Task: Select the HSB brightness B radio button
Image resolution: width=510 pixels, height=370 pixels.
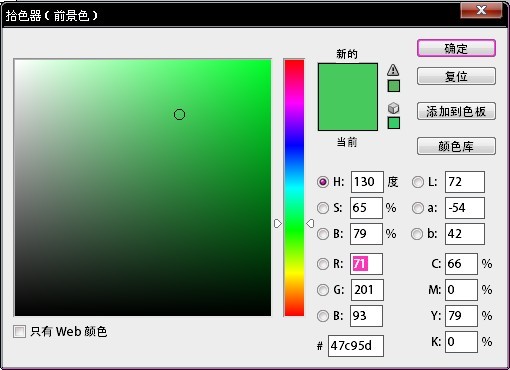Action: [323, 234]
